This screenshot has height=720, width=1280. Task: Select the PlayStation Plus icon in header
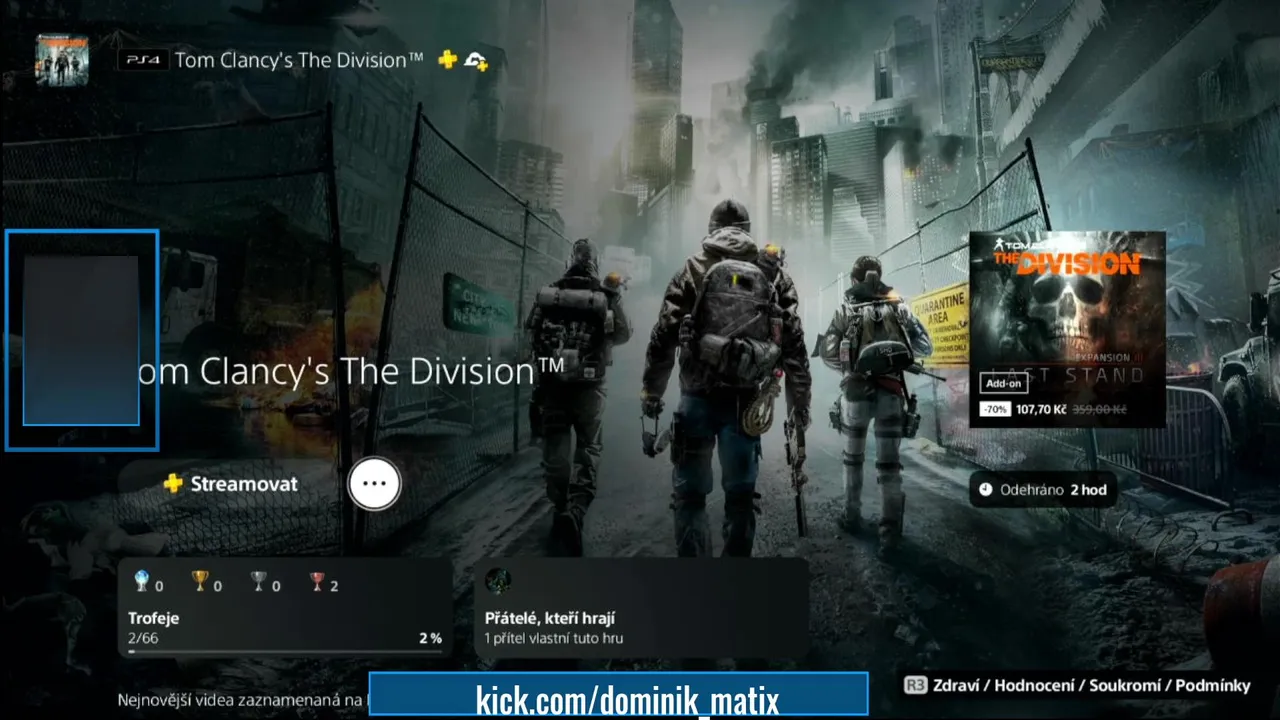[447, 60]
